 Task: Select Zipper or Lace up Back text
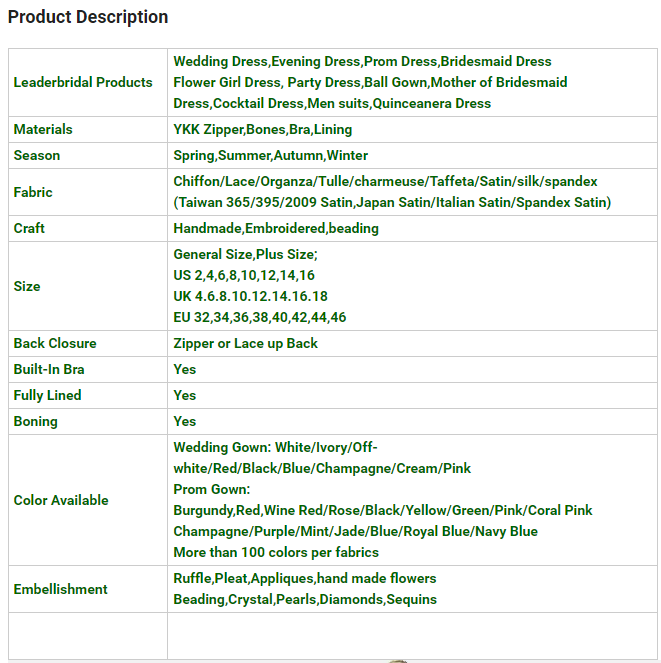pyautogui.click(x=245, y=343)
